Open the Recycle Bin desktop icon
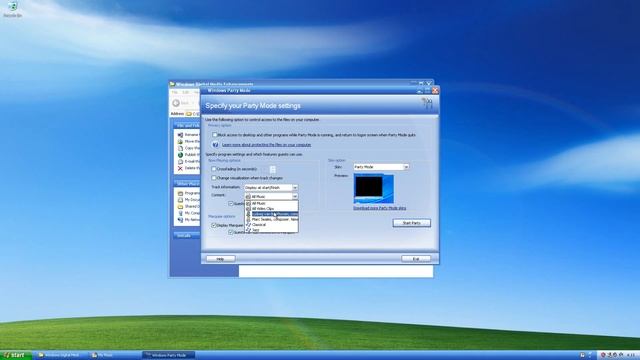Screen dimensions: 640x360 click(12, 9)
